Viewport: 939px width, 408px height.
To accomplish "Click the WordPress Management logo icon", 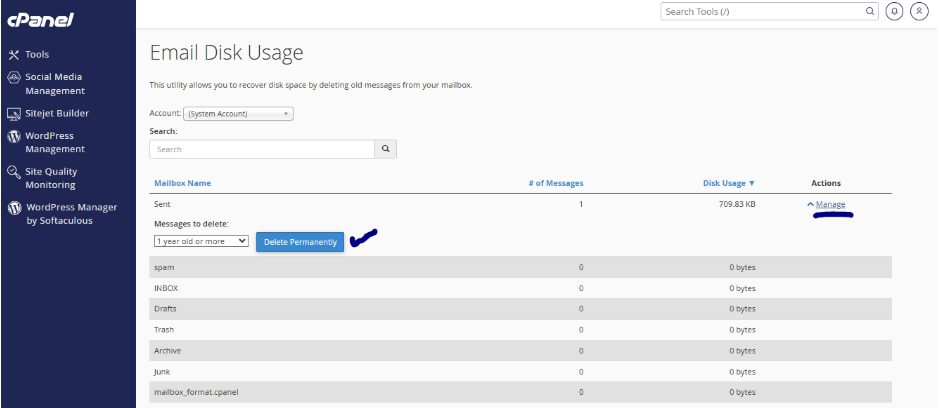I will (x=14, y=136).
